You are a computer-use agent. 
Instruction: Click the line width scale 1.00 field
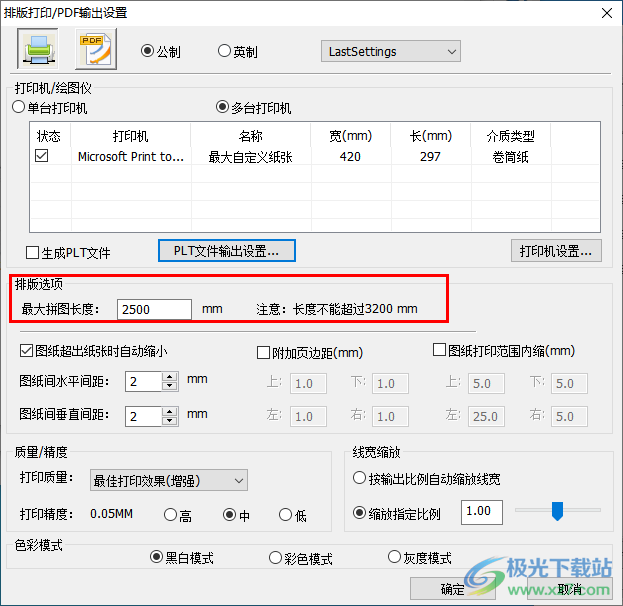(x=482, y=512)
